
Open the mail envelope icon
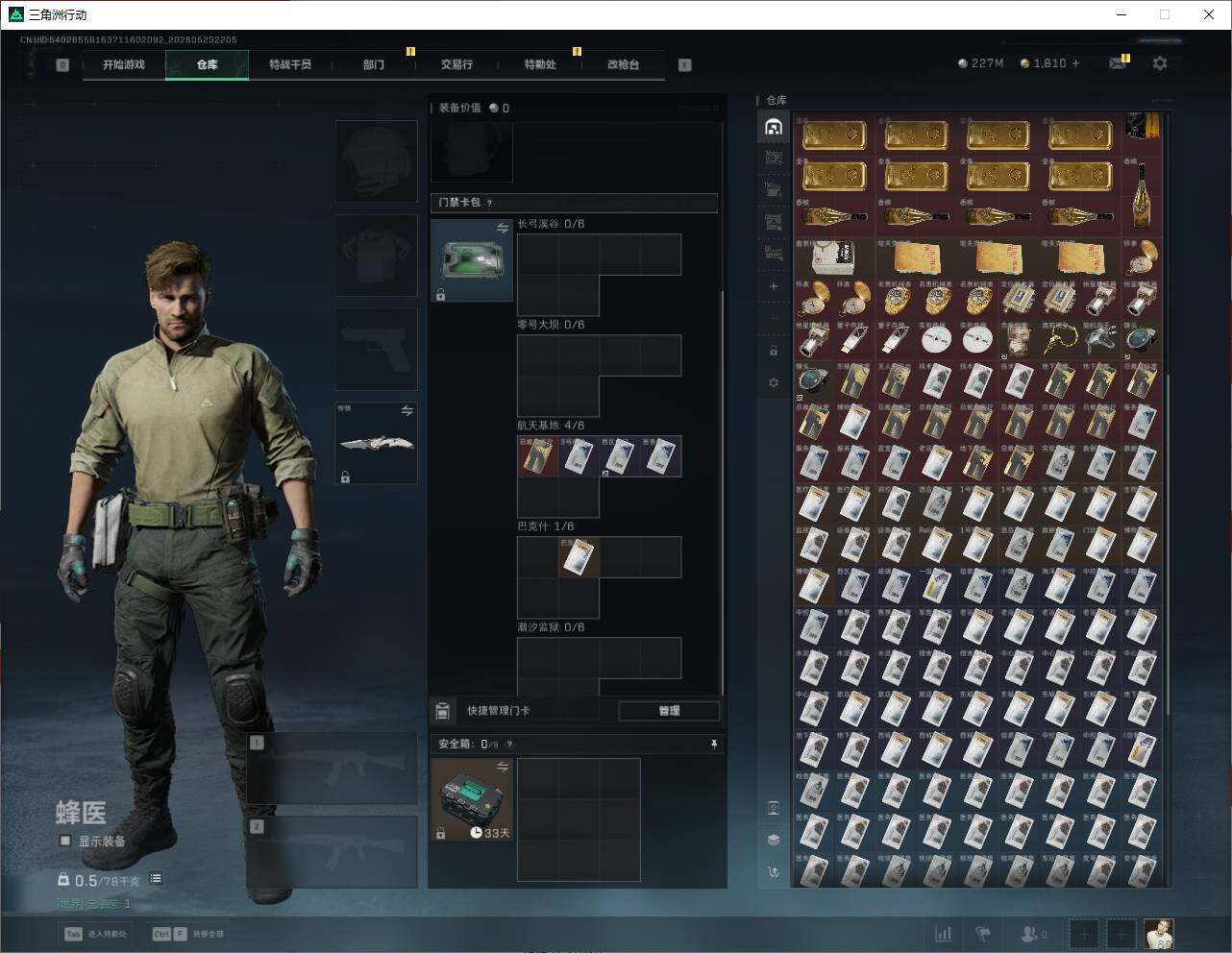pos(1118,63)
